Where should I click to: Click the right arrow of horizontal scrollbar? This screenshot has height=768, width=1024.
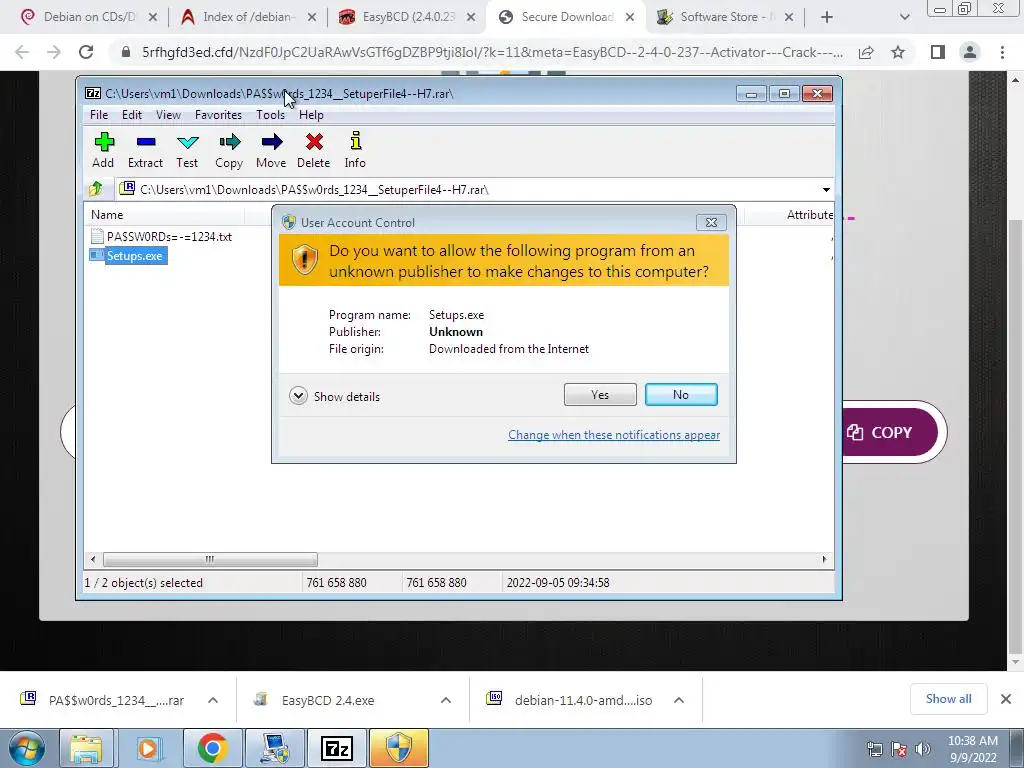tap(824, 560)
